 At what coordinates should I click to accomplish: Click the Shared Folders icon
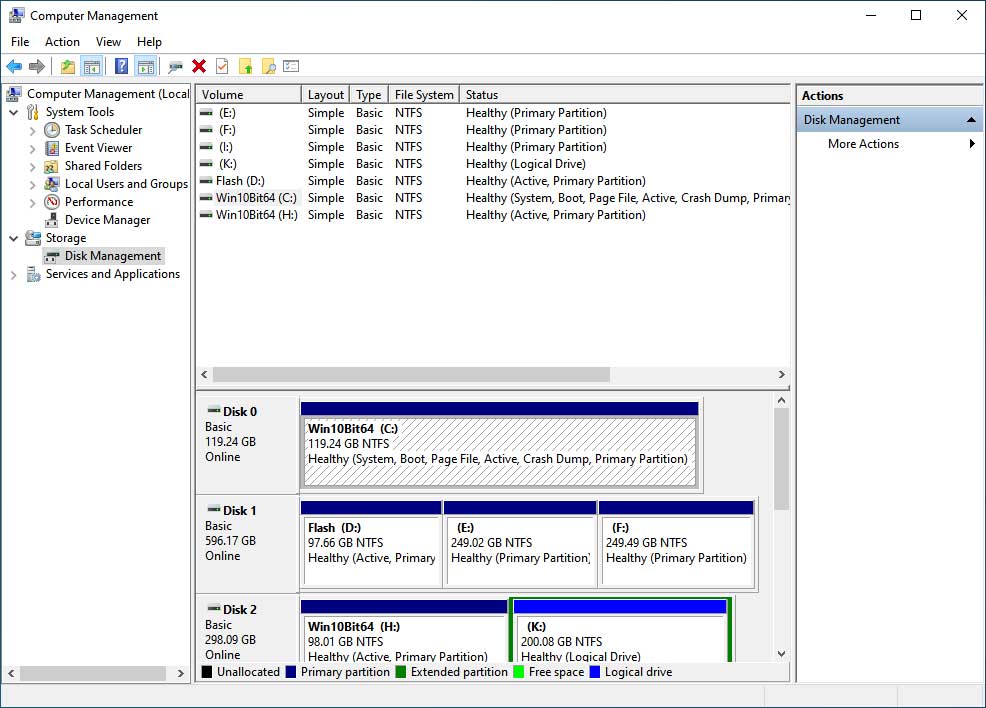(x=51, y=165)
